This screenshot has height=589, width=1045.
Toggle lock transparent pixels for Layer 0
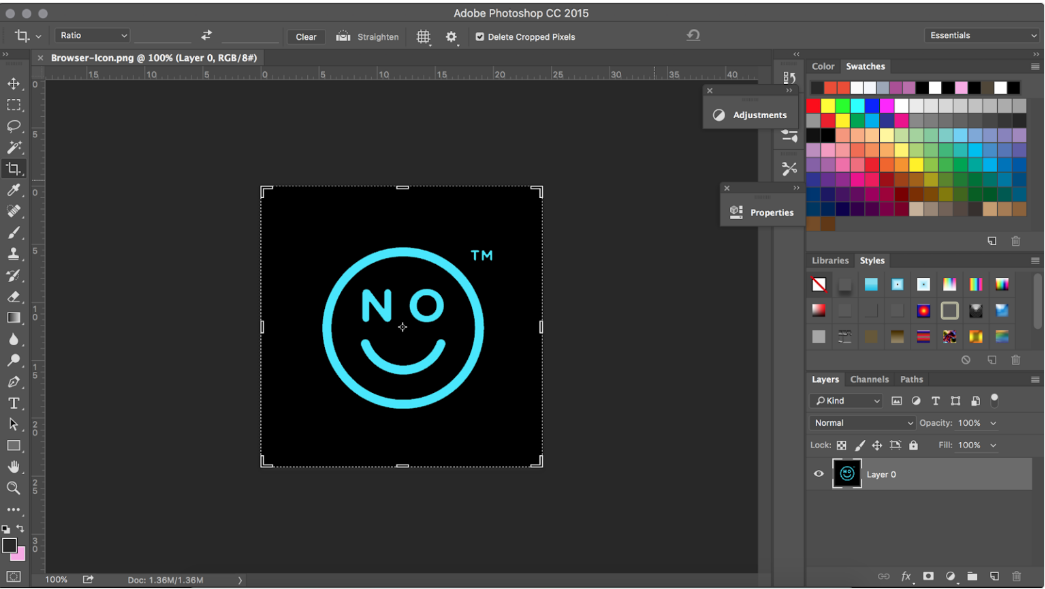843,445
